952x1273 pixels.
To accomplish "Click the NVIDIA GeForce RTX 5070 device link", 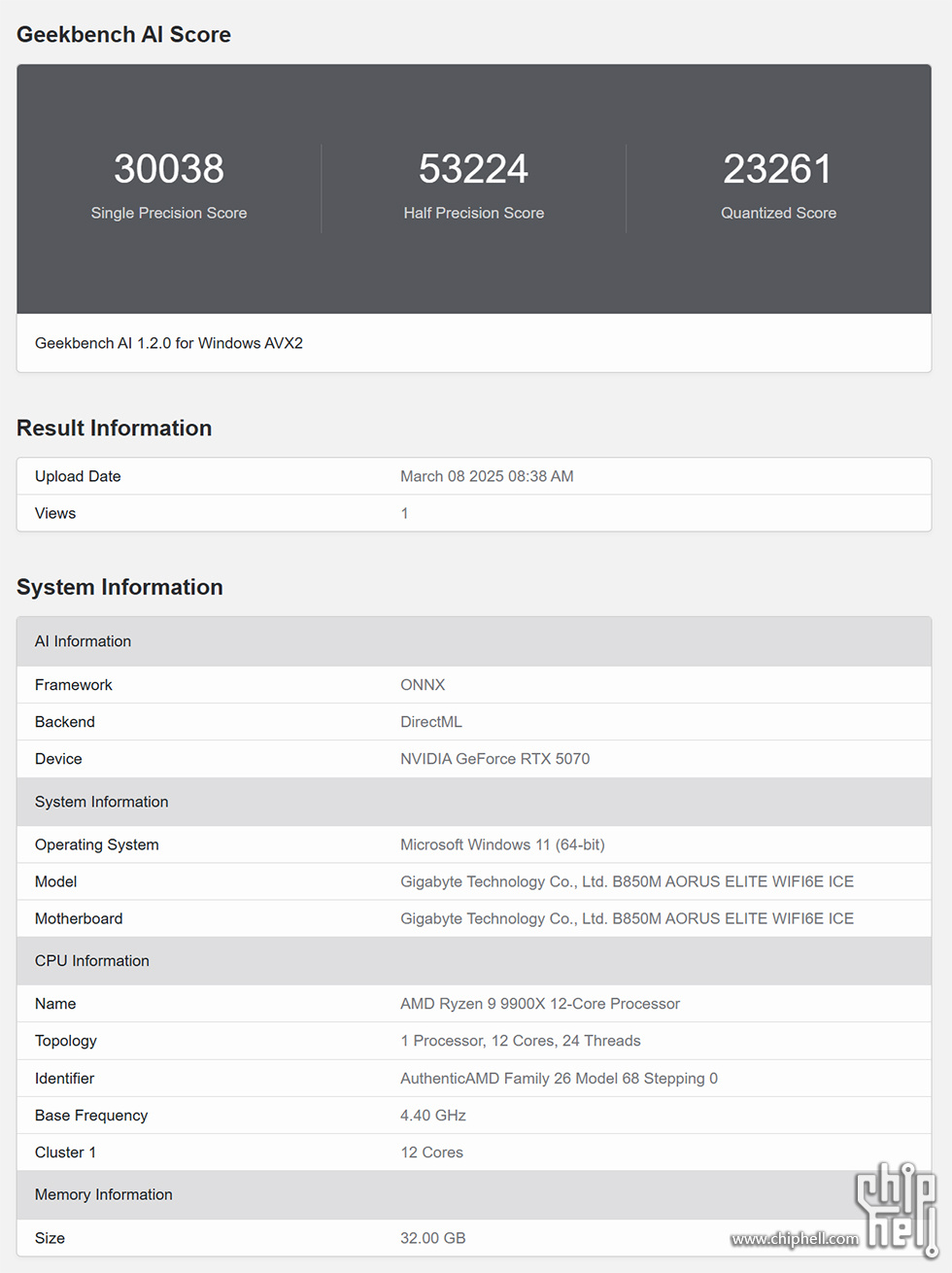I will pos(495,759).
